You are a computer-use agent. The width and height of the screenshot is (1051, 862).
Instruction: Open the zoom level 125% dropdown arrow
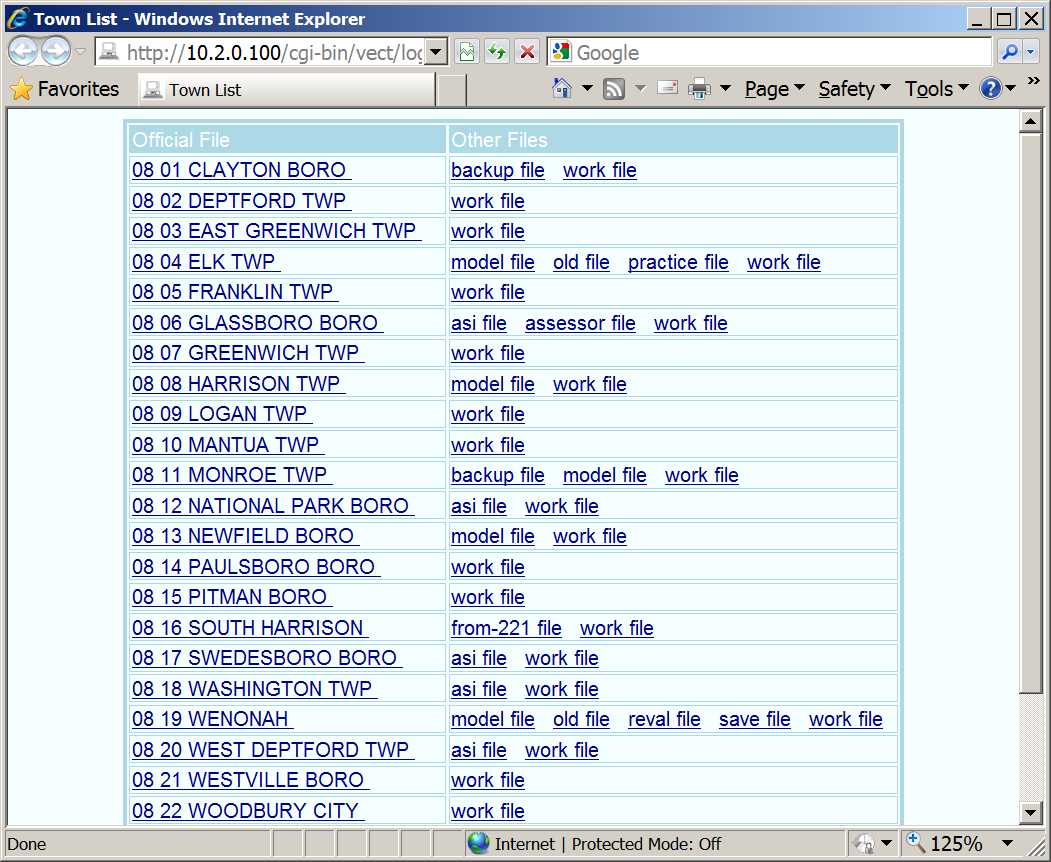pyautogui.click(x=1008, y=844)
